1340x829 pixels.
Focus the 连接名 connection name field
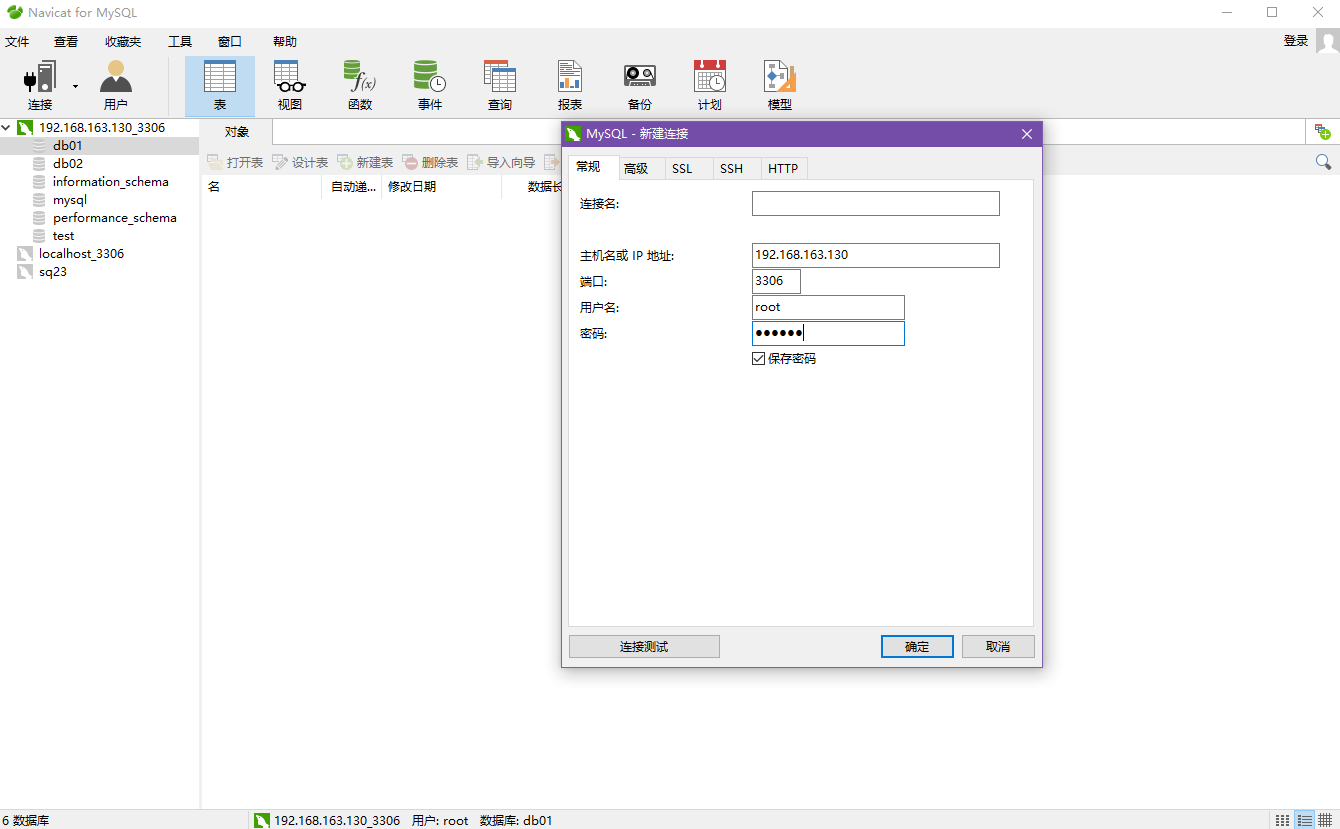point(876,204)
